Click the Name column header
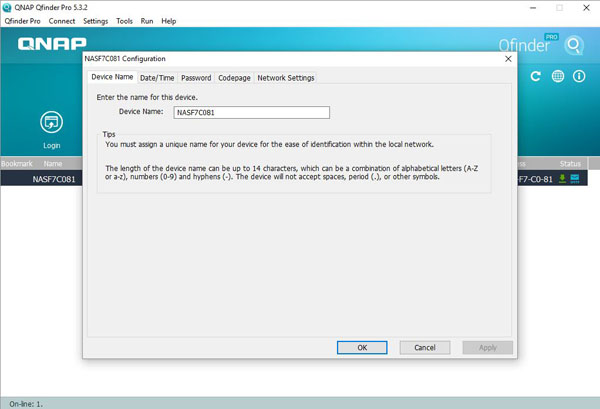 (53, 164)
